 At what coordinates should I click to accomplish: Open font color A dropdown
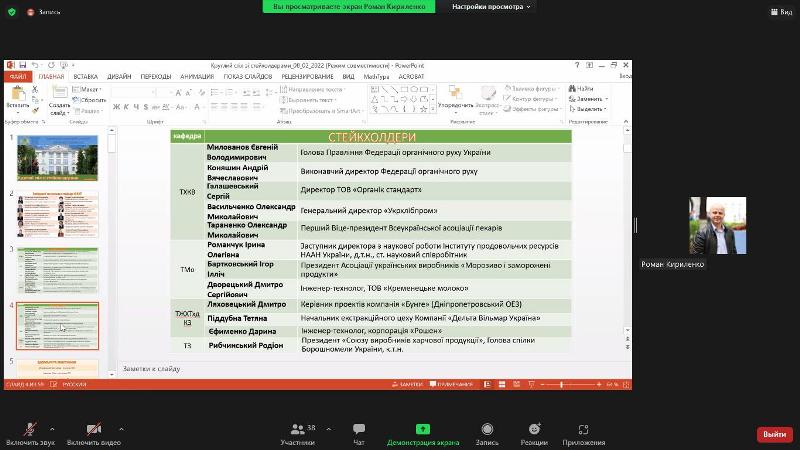click(198, 107)
